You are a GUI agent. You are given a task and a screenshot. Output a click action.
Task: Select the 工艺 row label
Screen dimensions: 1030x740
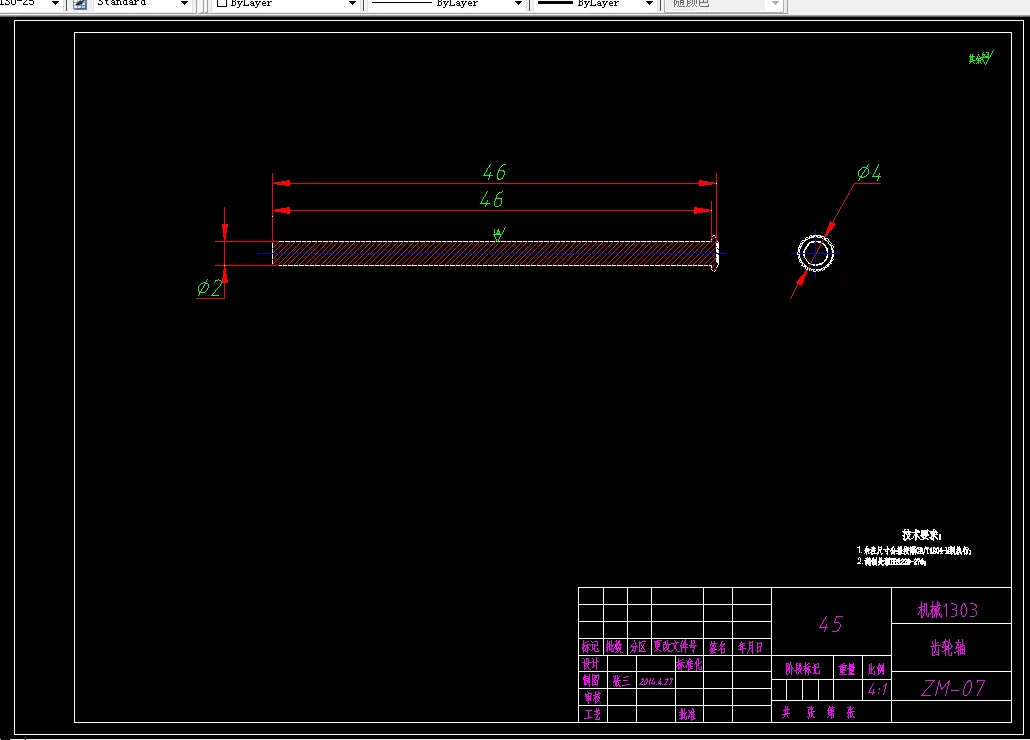coord(592,714)
